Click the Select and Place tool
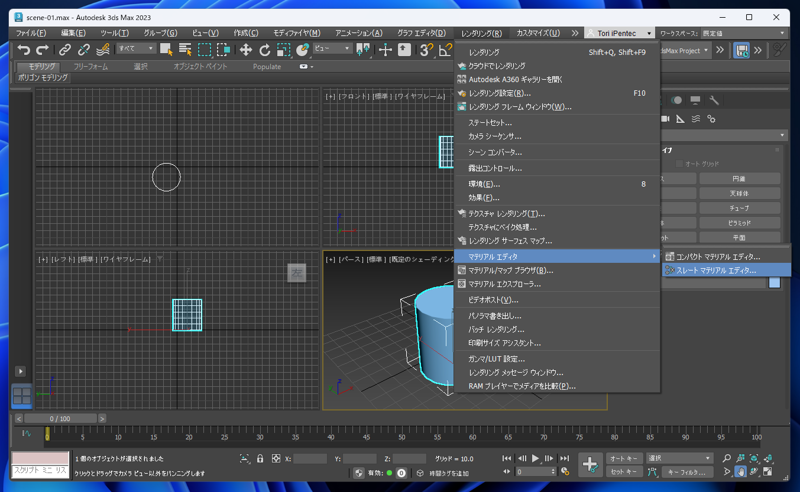Screen dimensions: 800x492 tap(303, 50)
